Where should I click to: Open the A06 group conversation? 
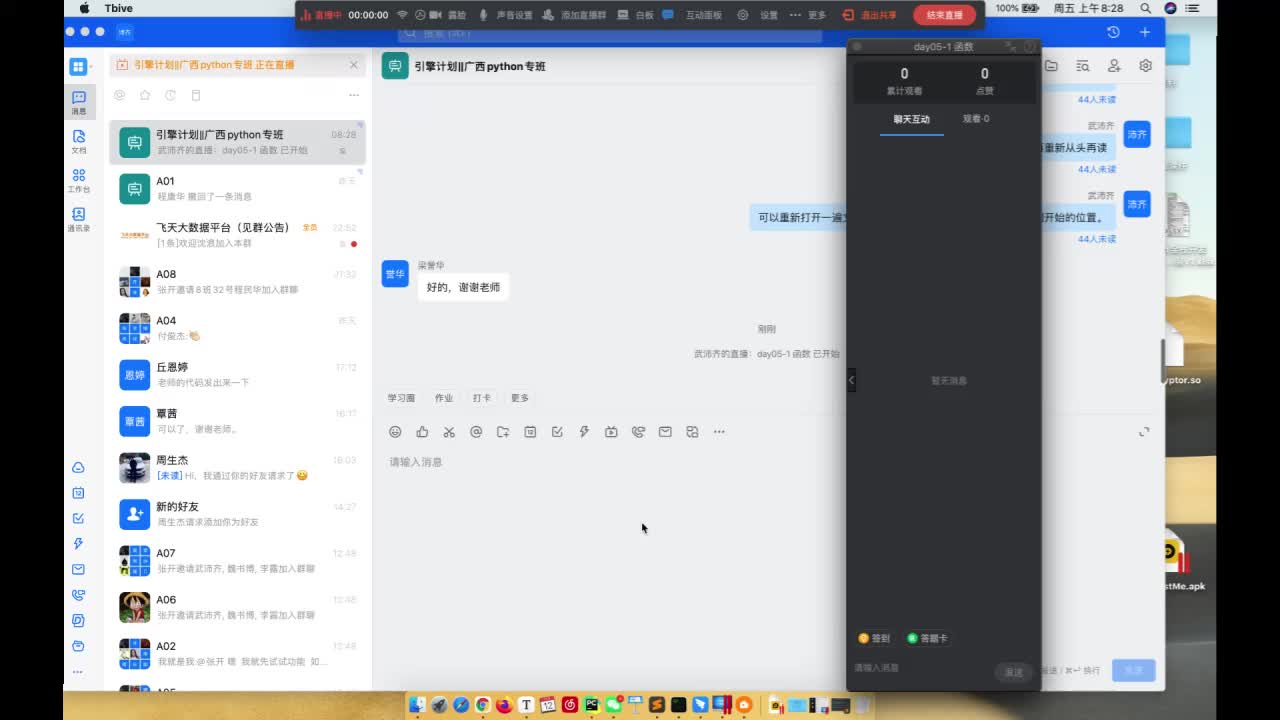tap(237, 607)
